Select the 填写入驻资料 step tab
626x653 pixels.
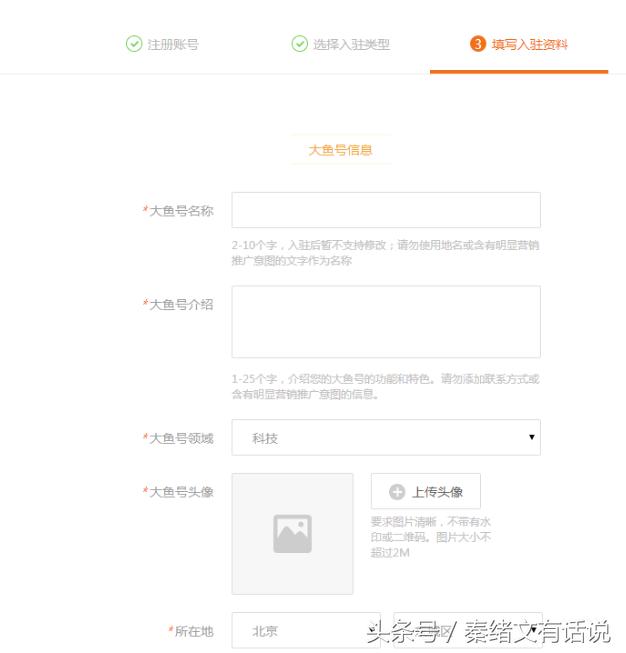[519, 44]
